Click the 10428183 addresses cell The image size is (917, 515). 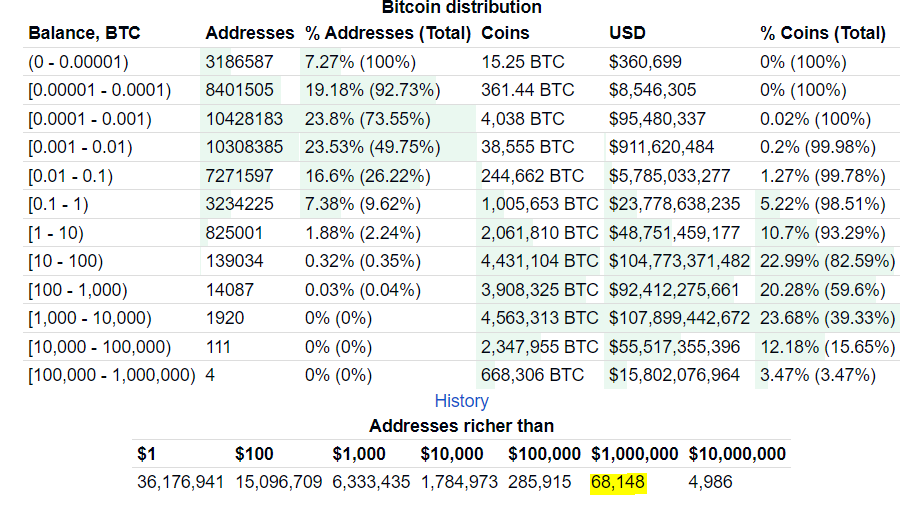[245, 119]
